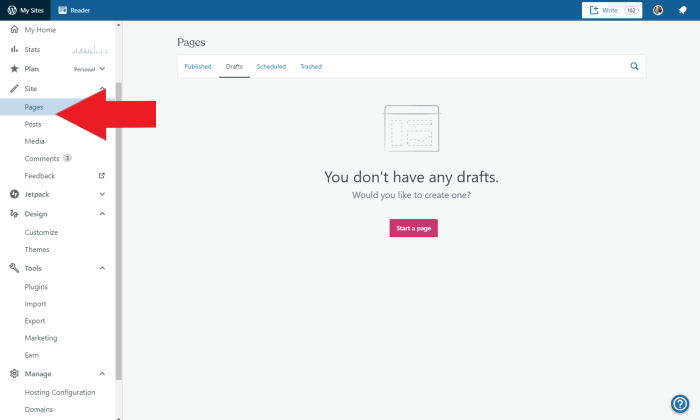Click the Plan star icon

pyautogui.click(x=14, y=69)
